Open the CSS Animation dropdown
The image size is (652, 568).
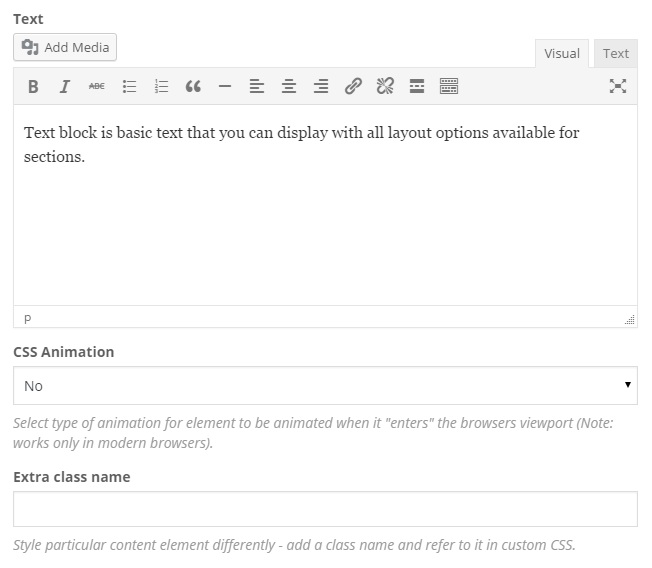[x=325, y=385]
